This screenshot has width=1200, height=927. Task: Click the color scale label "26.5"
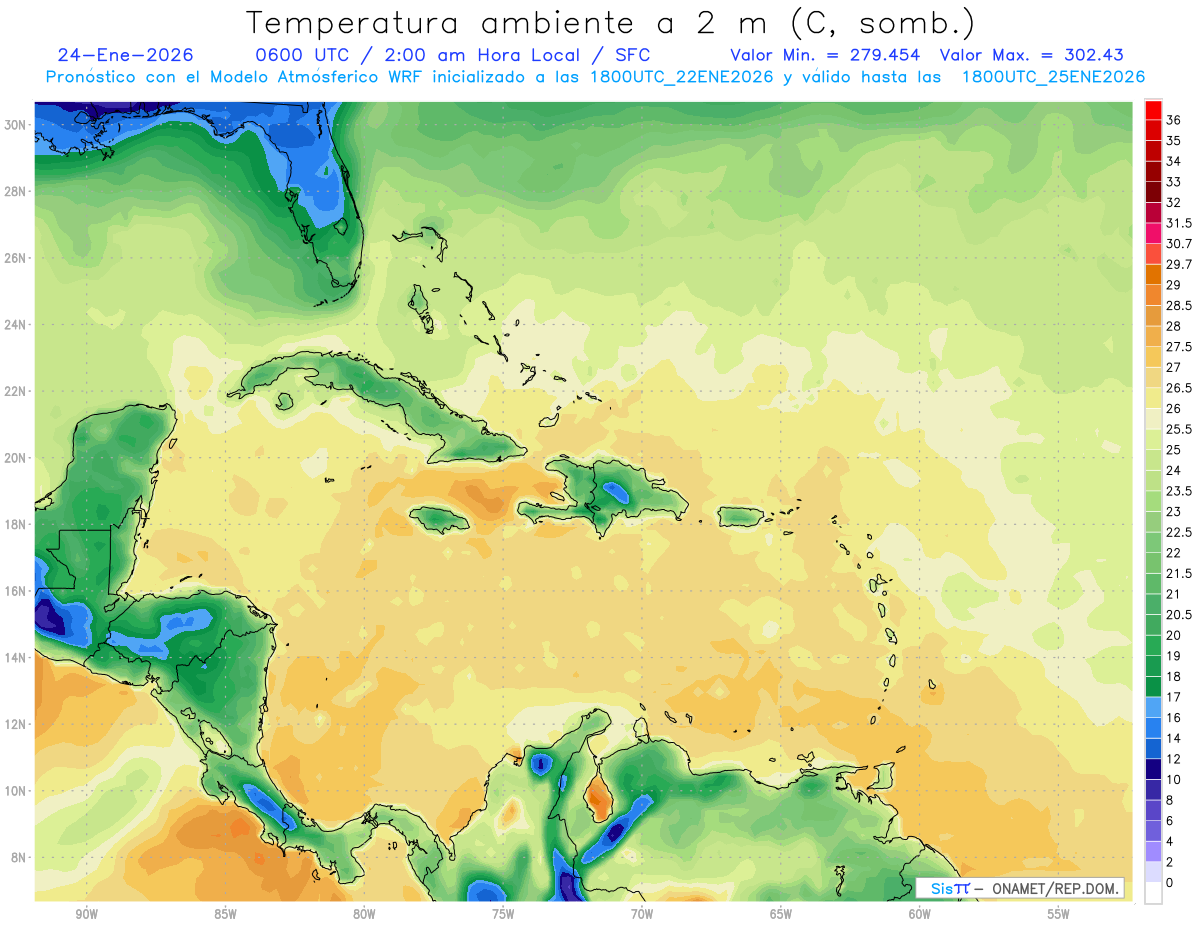pos(1179,387)
